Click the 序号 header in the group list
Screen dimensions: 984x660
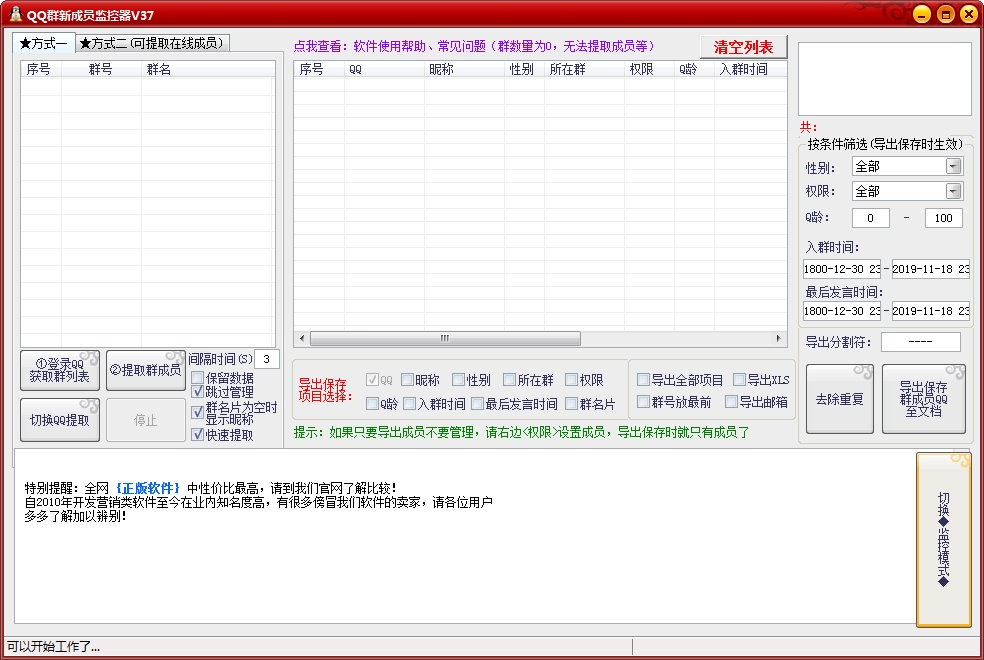click(41, 69)
